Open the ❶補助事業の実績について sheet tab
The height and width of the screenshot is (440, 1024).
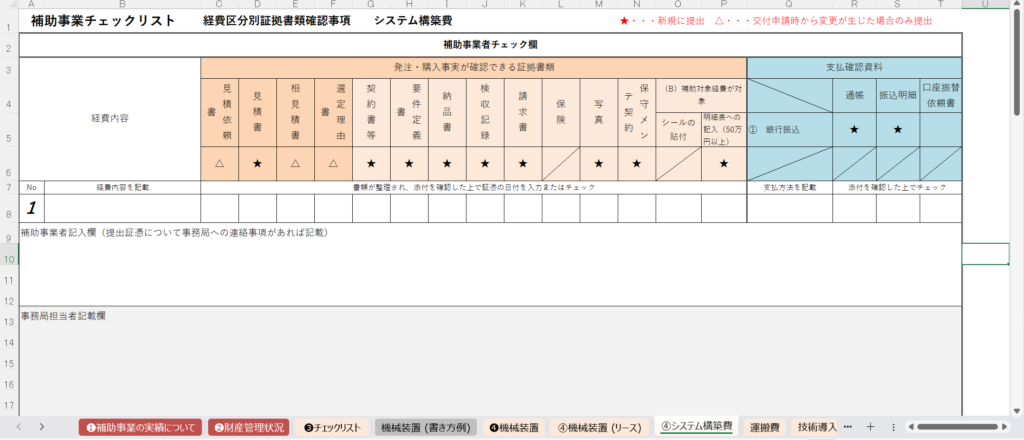click(140, 427)
